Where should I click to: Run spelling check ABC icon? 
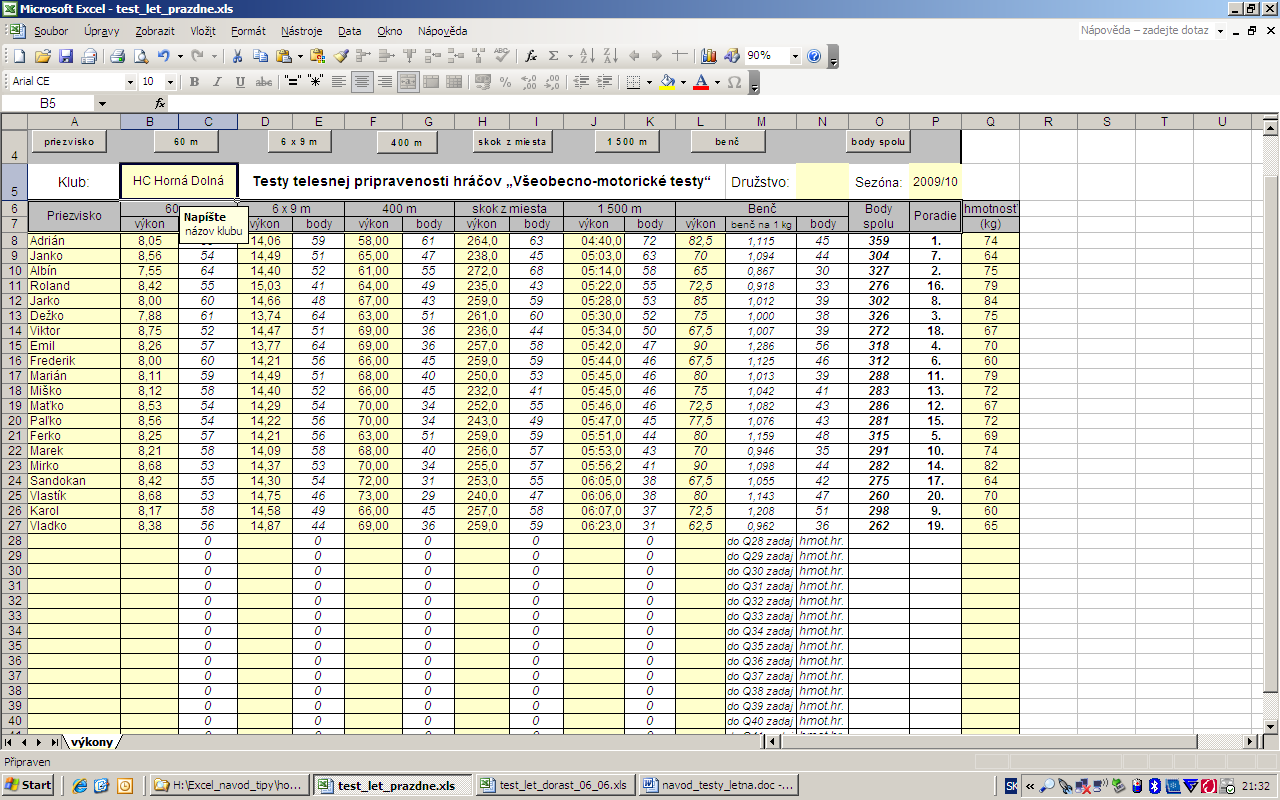point(502,56)
